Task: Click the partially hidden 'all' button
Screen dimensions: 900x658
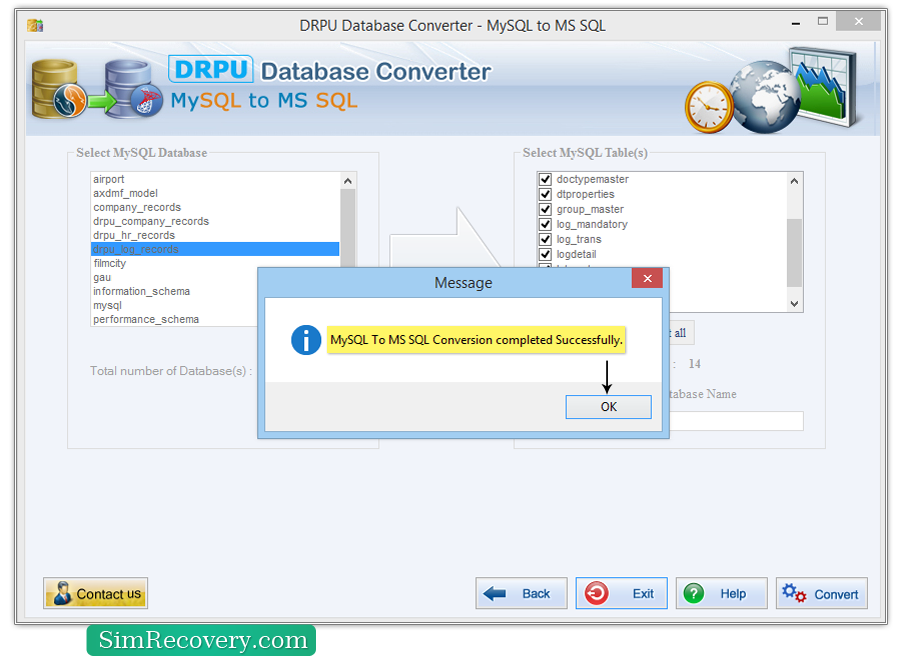Action: tap(681, 333)
